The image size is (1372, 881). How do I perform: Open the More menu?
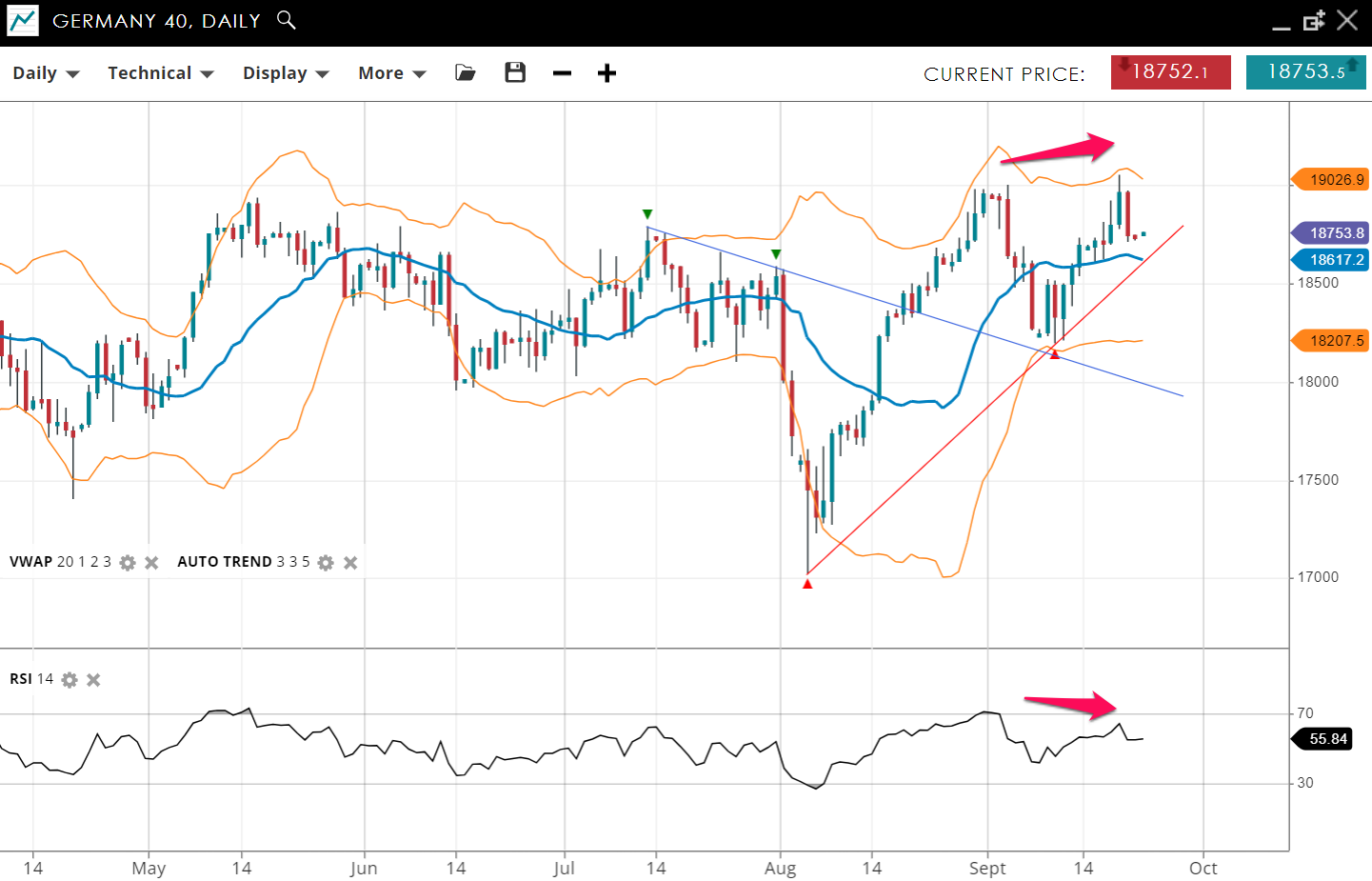[x=391, y=73]
